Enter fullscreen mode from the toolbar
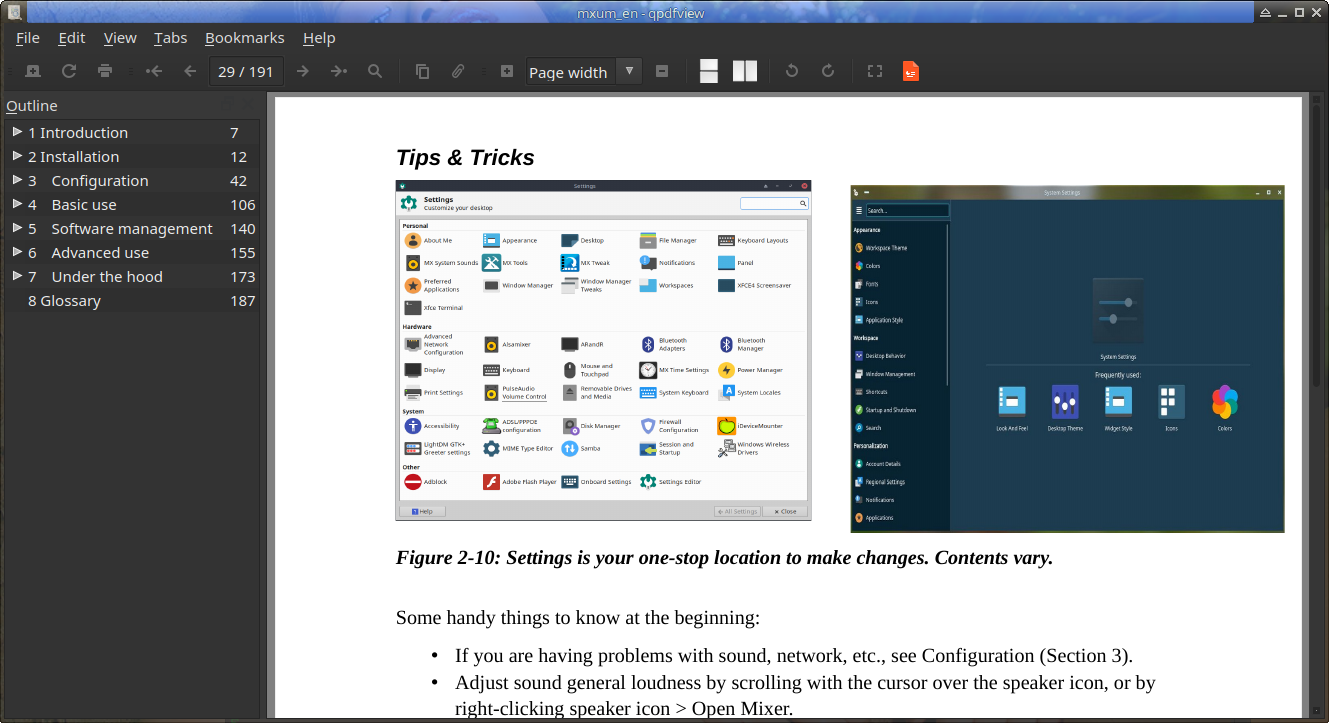This screenshot has height=723, width=1329. click(875, 71)
